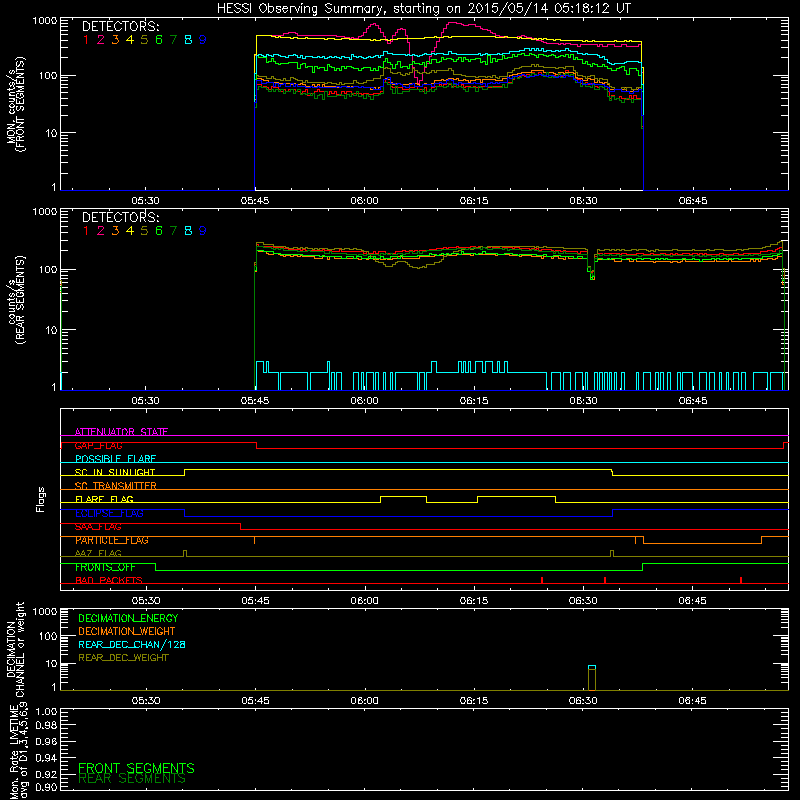Image resolution: width=800 pixels, height=800 pixels.
Task: Click the rear segments y-axis counts label
Action: pyautogui.click(x=15, y=300)
